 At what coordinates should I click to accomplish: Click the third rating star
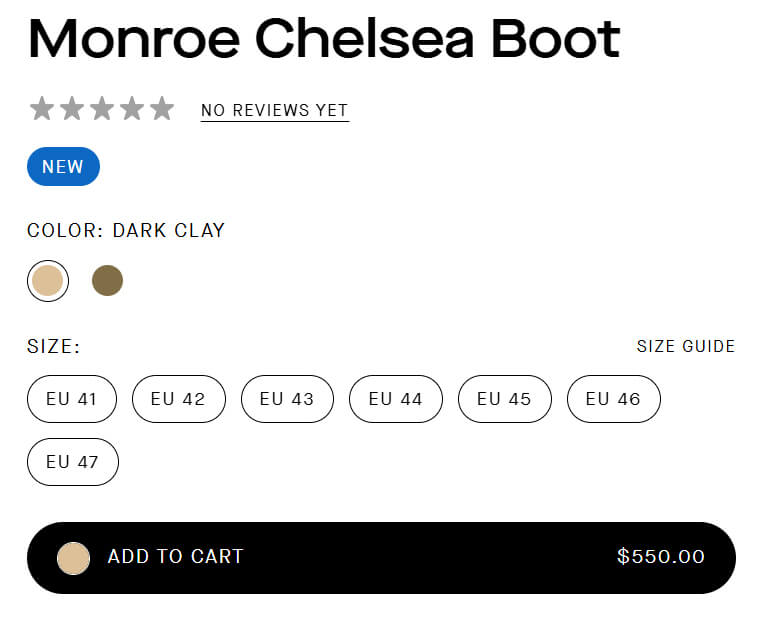(102, 108)
